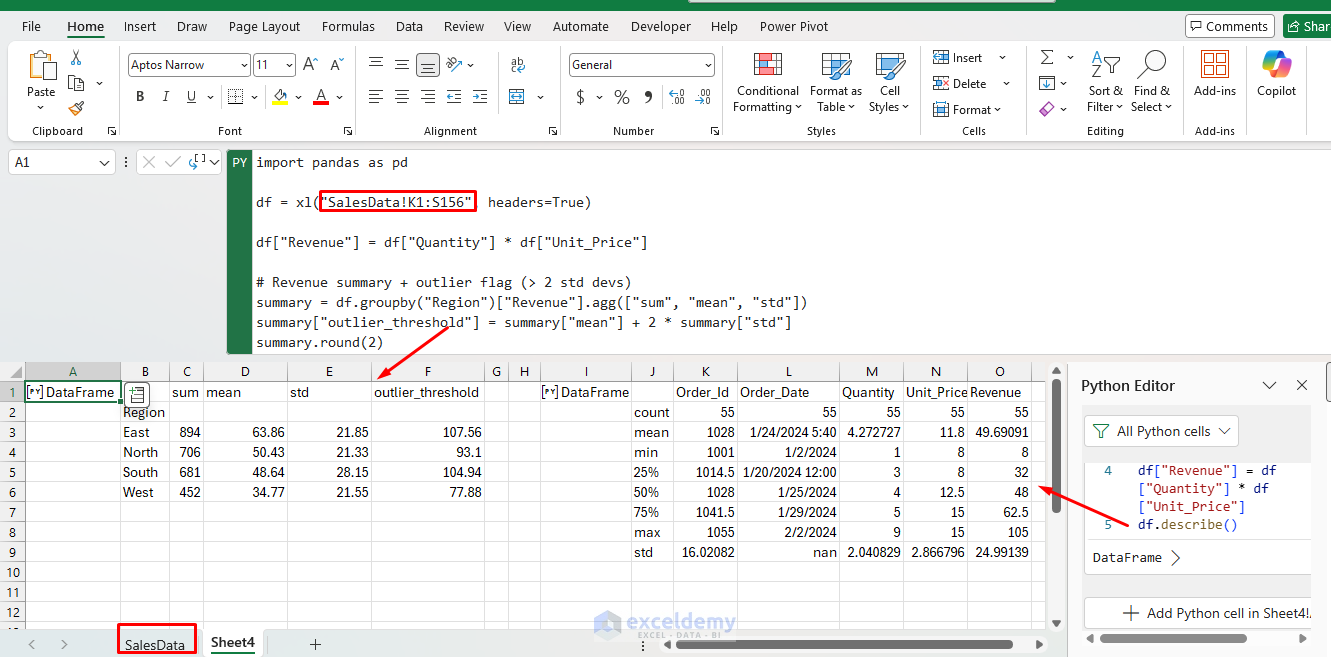Viewport: 1331px width, 657px height.
Task: Align text left in Alignment group
Action: tap(376, 97)
